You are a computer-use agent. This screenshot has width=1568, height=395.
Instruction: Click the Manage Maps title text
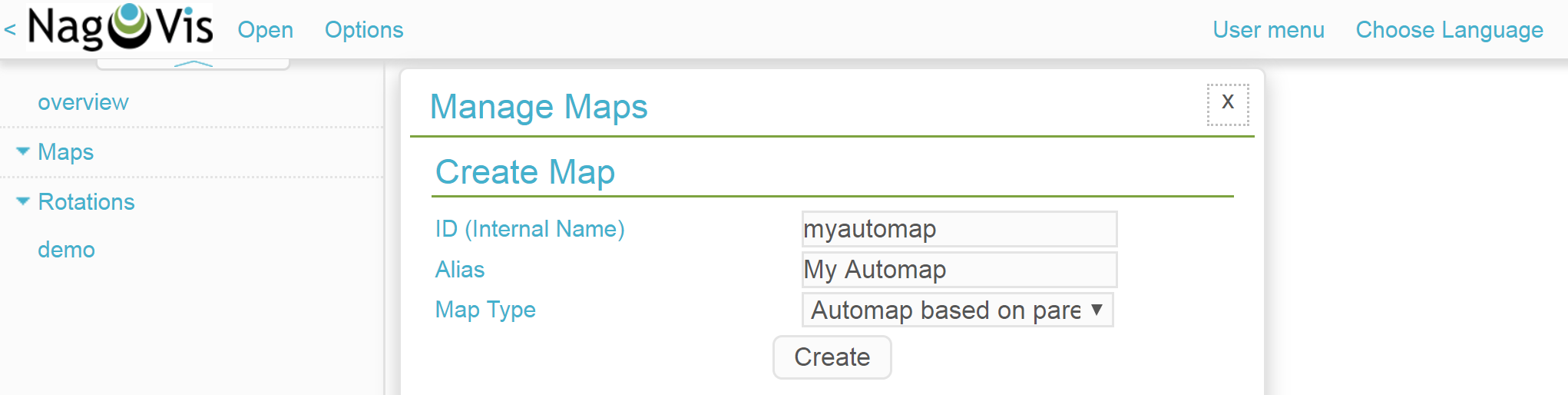point(538,107)
